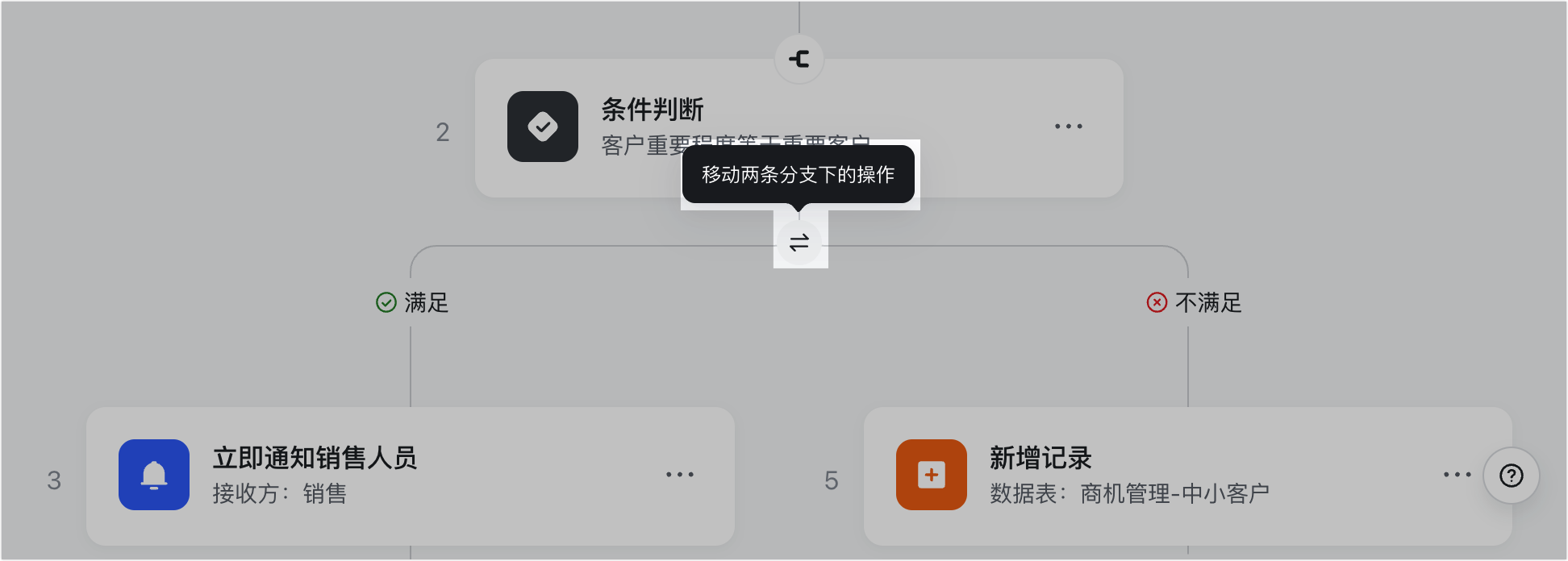1568x561 pixels.
Task: Click step number 2 label
Action: [443, 132]
